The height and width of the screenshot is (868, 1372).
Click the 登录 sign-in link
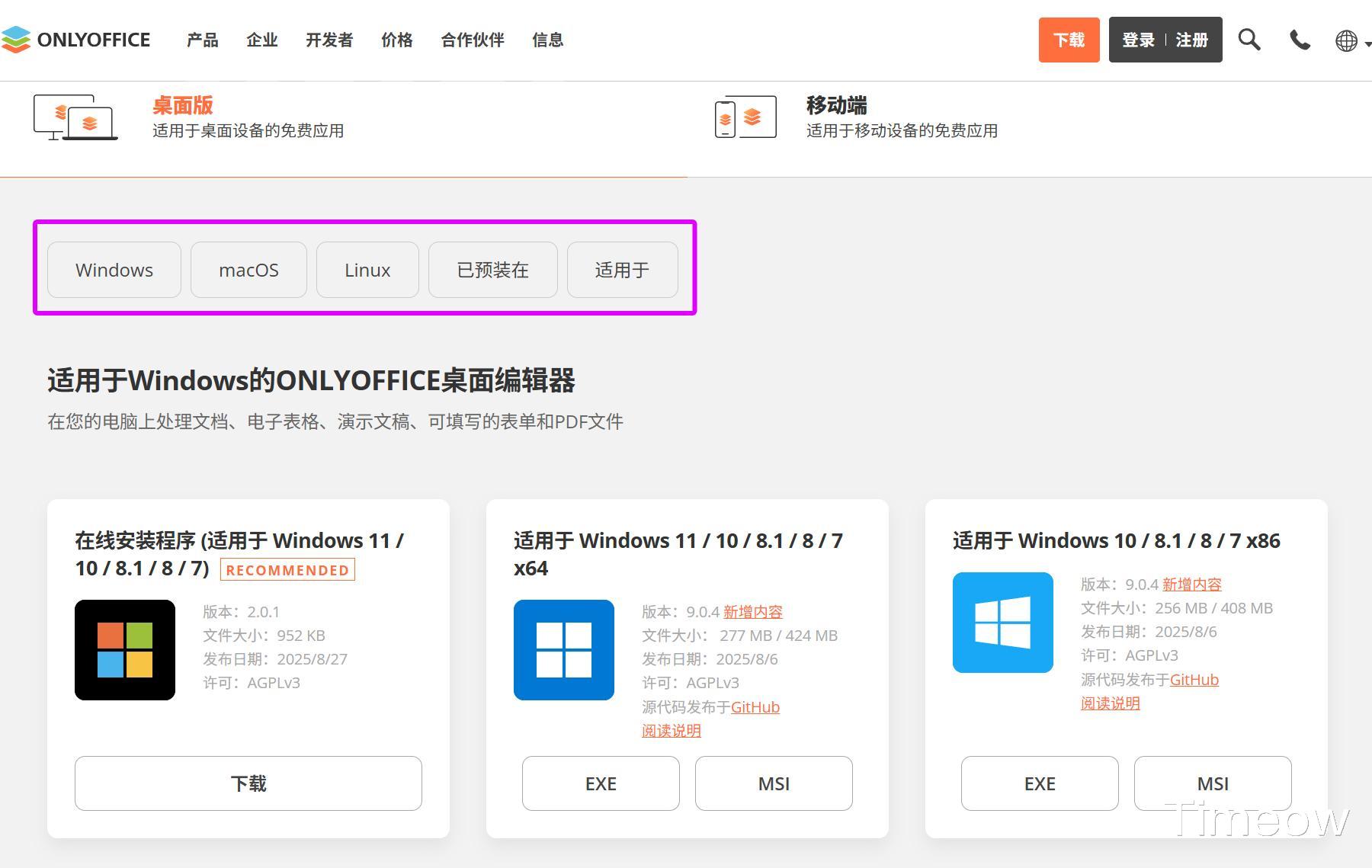click(x=1139, y=40)
